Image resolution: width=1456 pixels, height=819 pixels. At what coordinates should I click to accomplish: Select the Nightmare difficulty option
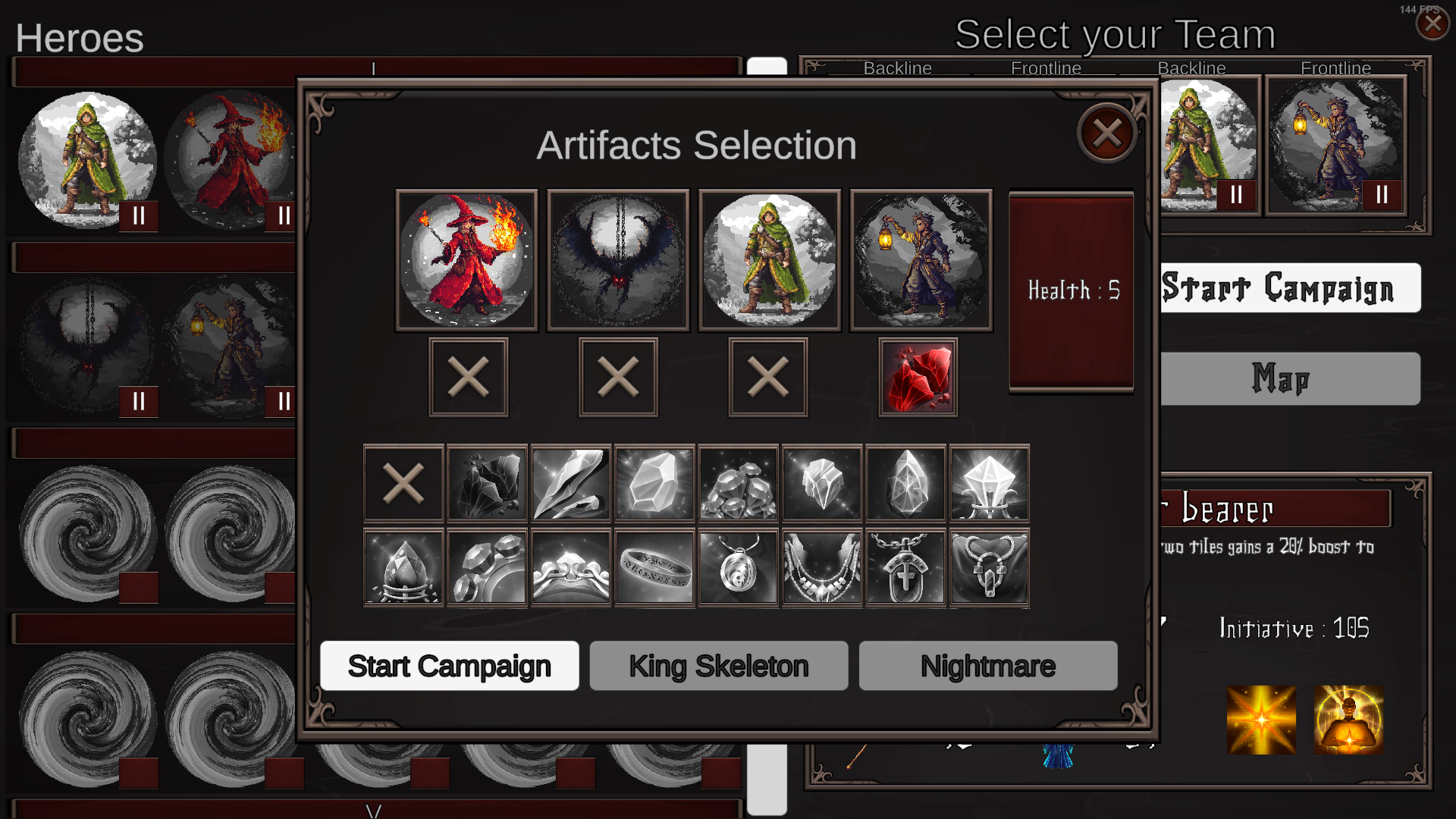point(988,666)
